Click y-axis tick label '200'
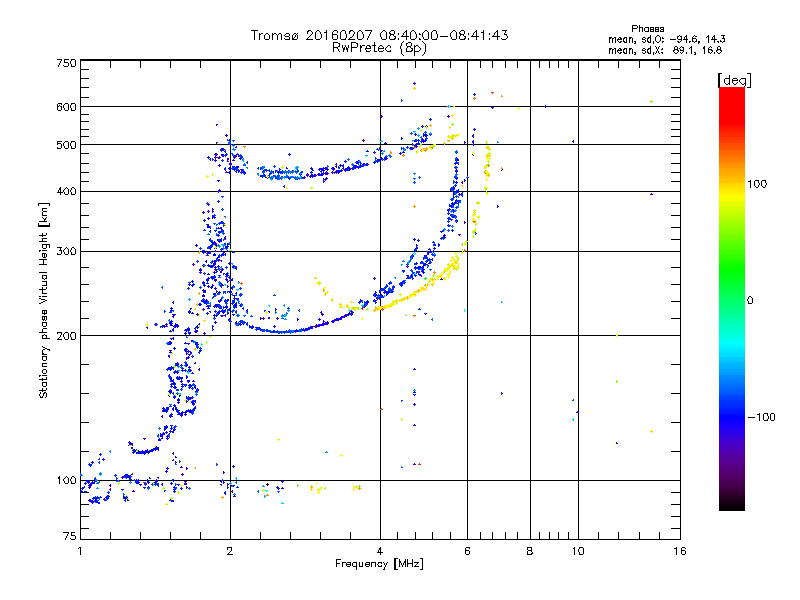This screenshot has width=800, height=600. pos(67,336)
